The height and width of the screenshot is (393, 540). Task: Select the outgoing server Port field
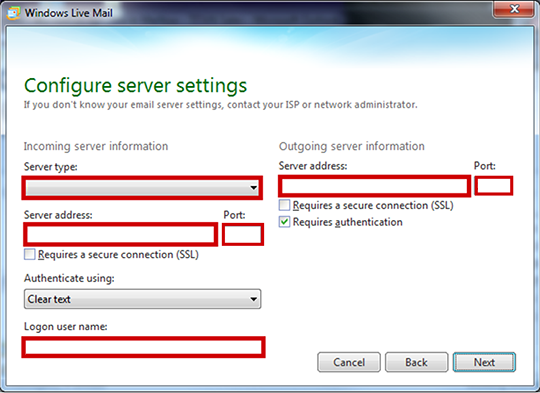(494, 186)
